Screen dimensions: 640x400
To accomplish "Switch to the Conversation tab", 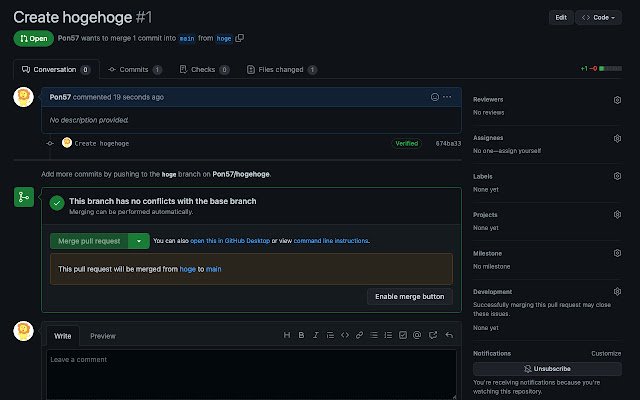I will point(56,69).
